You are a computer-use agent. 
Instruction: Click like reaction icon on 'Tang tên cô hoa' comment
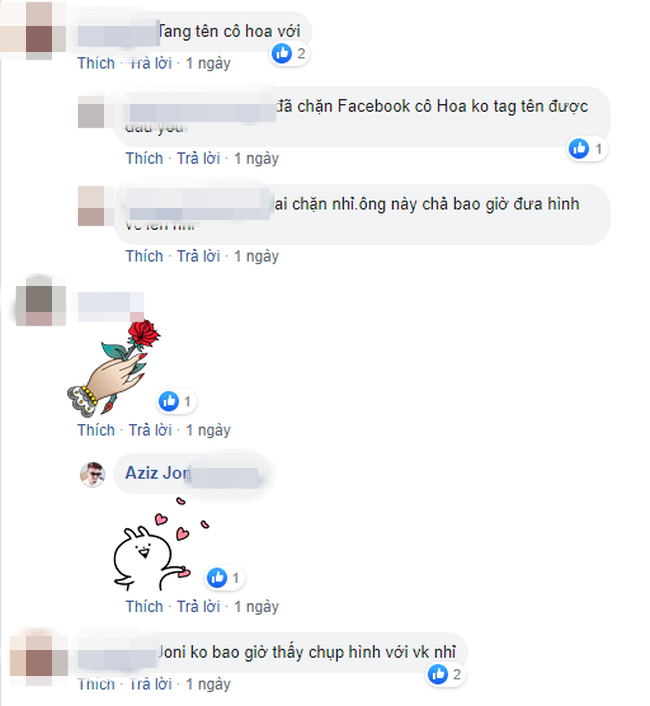pyautogui.click(x=282, y=54)
